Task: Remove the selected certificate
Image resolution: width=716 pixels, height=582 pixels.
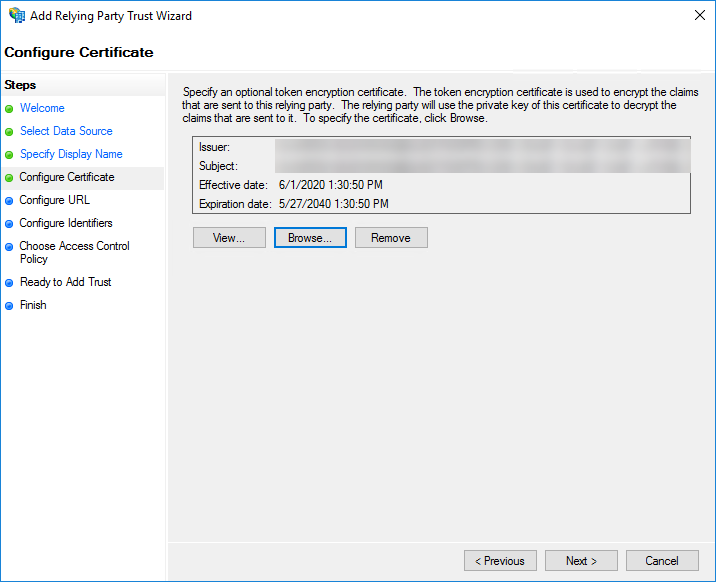Action: pyautogui.click(x=391, y=238)
